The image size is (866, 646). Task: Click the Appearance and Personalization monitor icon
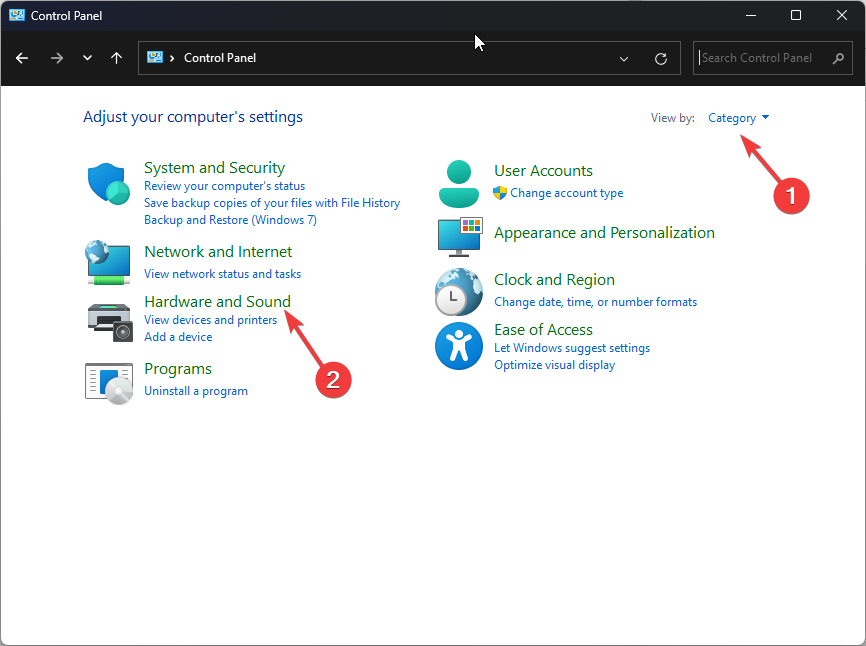[459, 236]
